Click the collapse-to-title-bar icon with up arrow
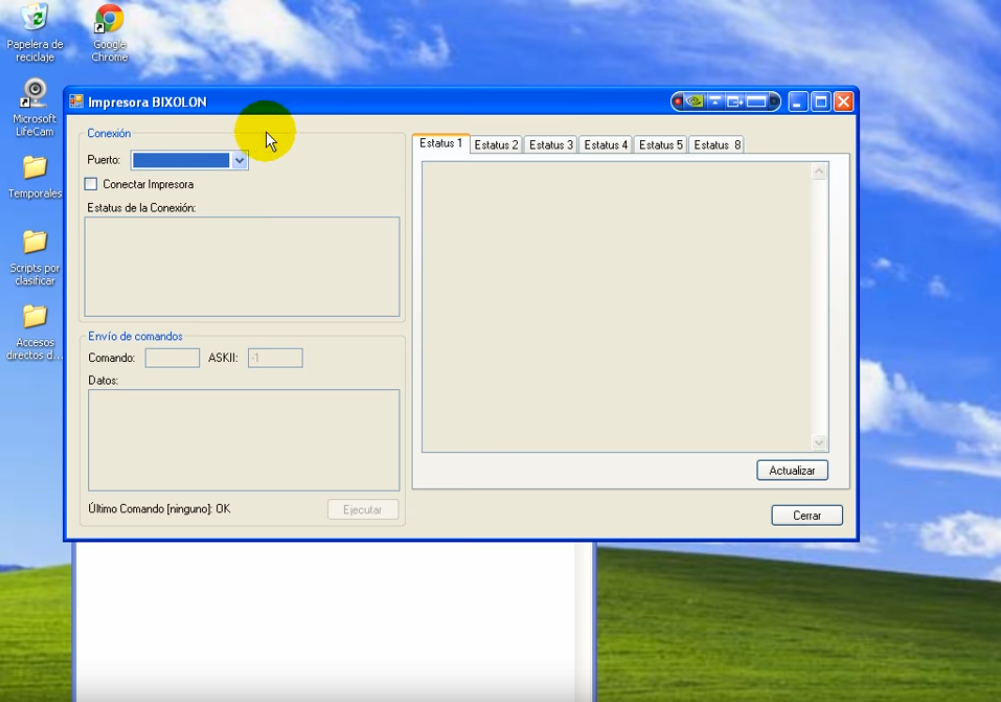The height and width of the screenshot is (702, 1001). [715, 101]
